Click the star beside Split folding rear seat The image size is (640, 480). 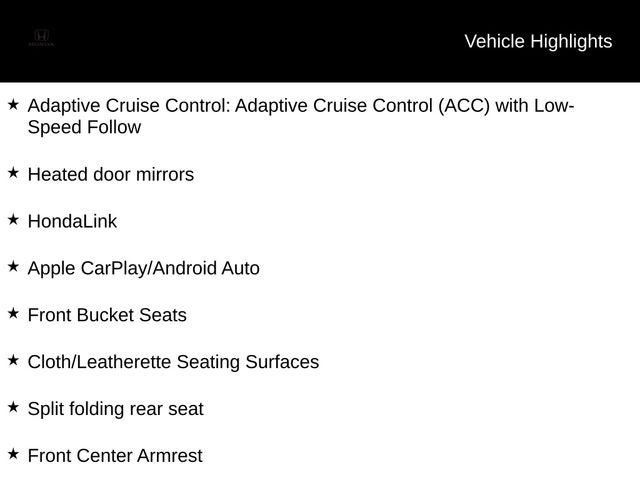(13, 407)
